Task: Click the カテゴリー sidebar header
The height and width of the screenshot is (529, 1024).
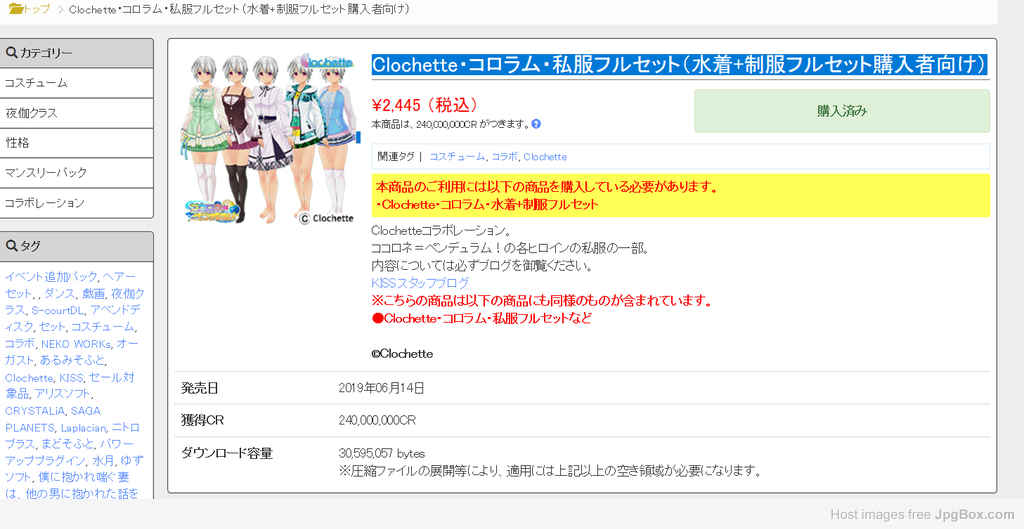Action: (x=76, y=53)
